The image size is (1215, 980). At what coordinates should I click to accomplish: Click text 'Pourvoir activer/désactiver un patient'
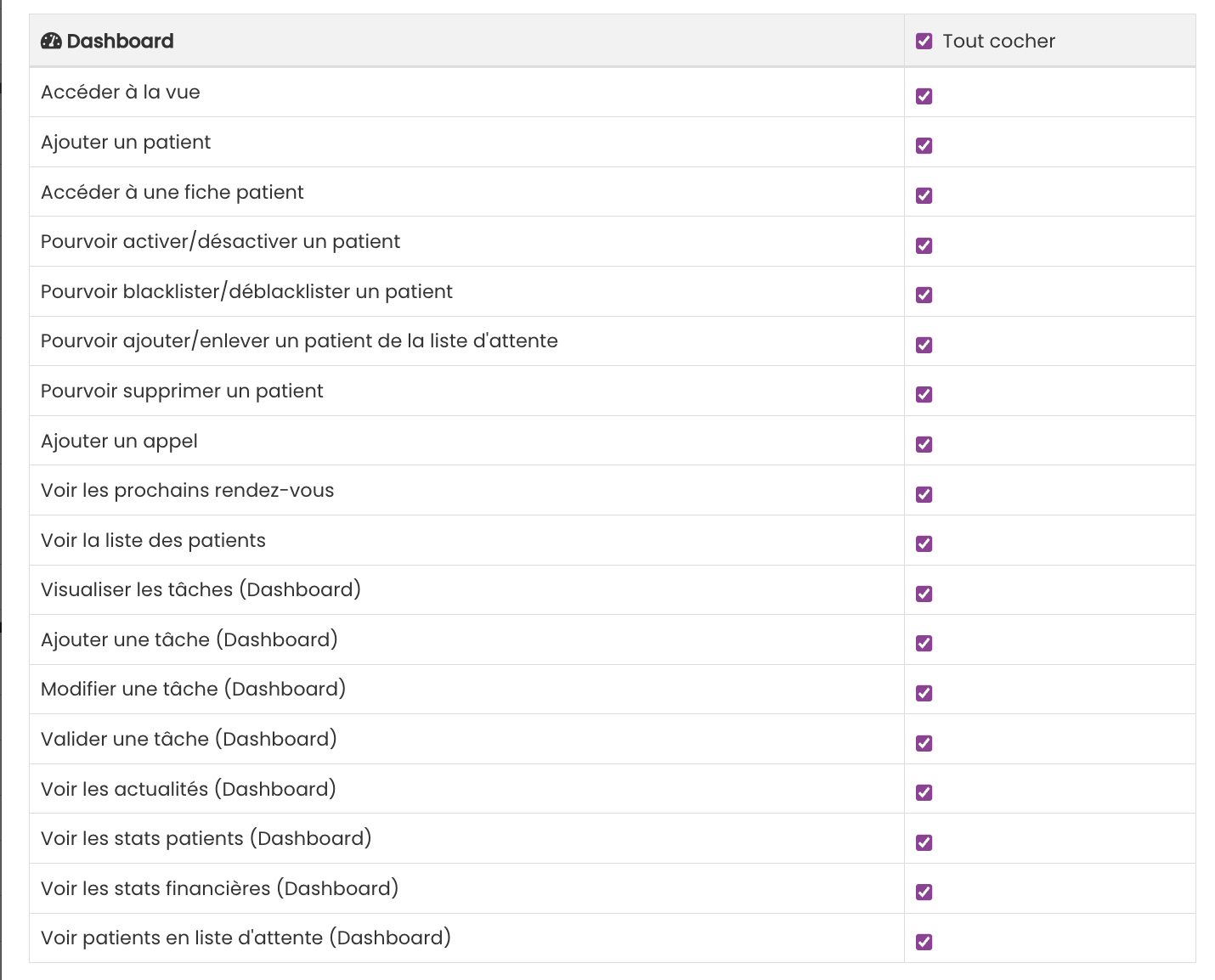pos(220,241)
